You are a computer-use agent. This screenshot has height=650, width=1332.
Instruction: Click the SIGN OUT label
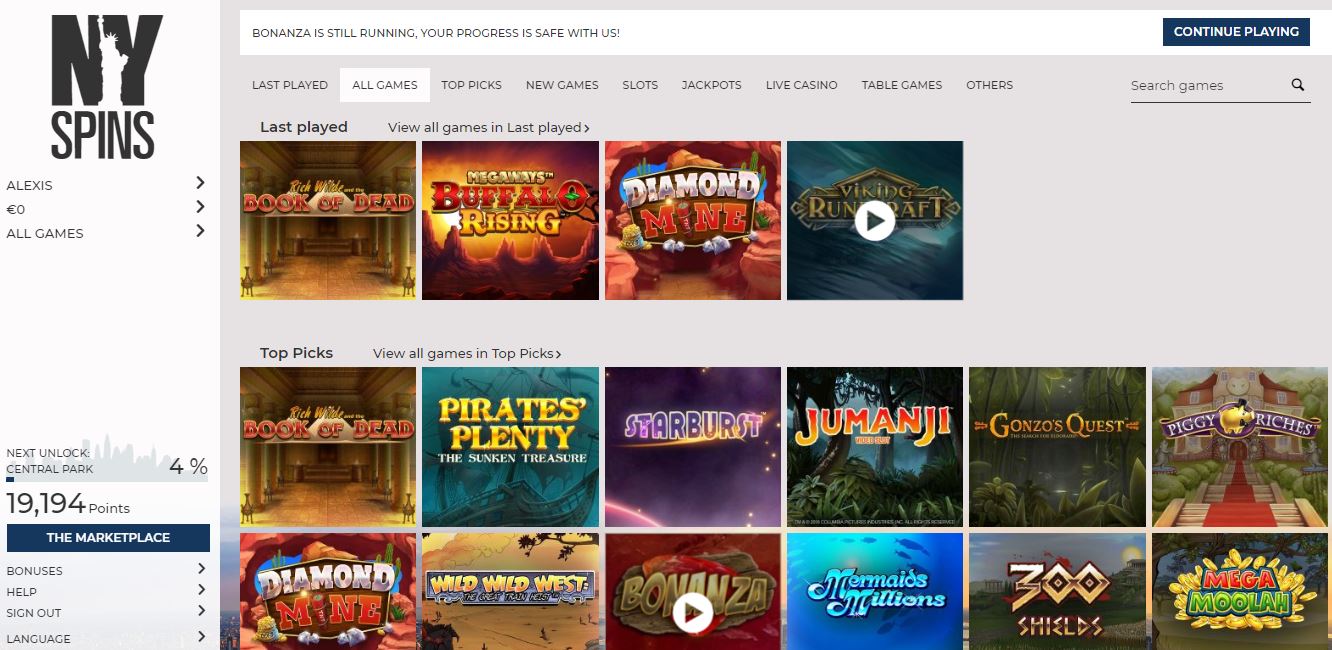(x=34, y=613)
